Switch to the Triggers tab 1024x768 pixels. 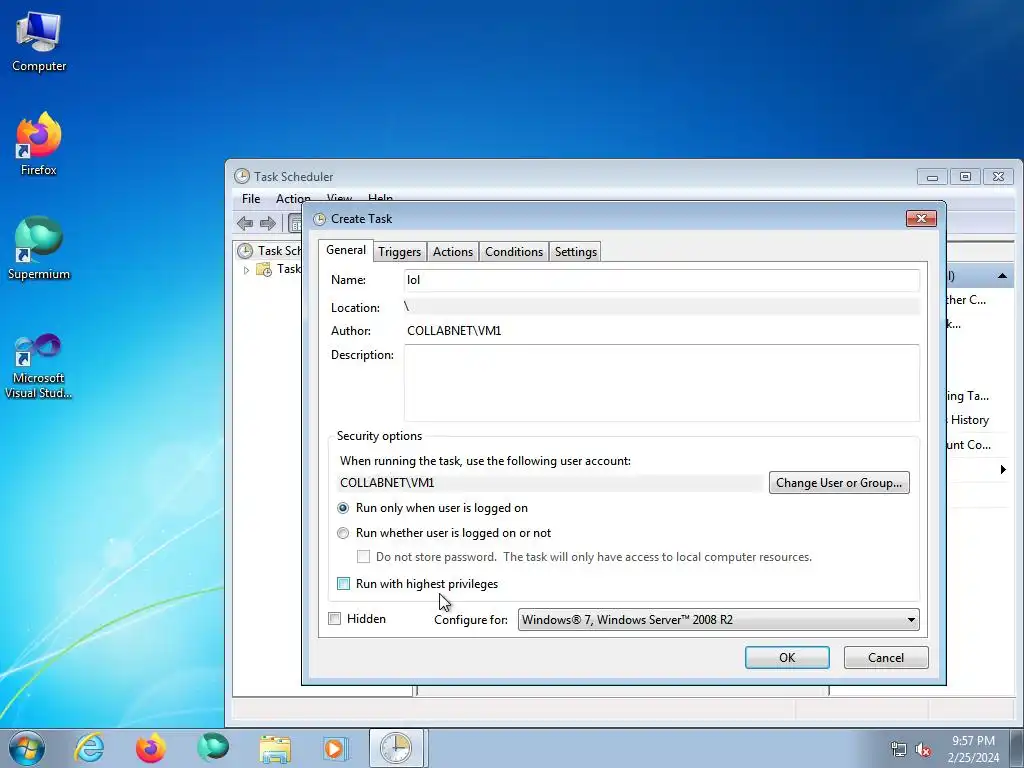click(400, 252)
